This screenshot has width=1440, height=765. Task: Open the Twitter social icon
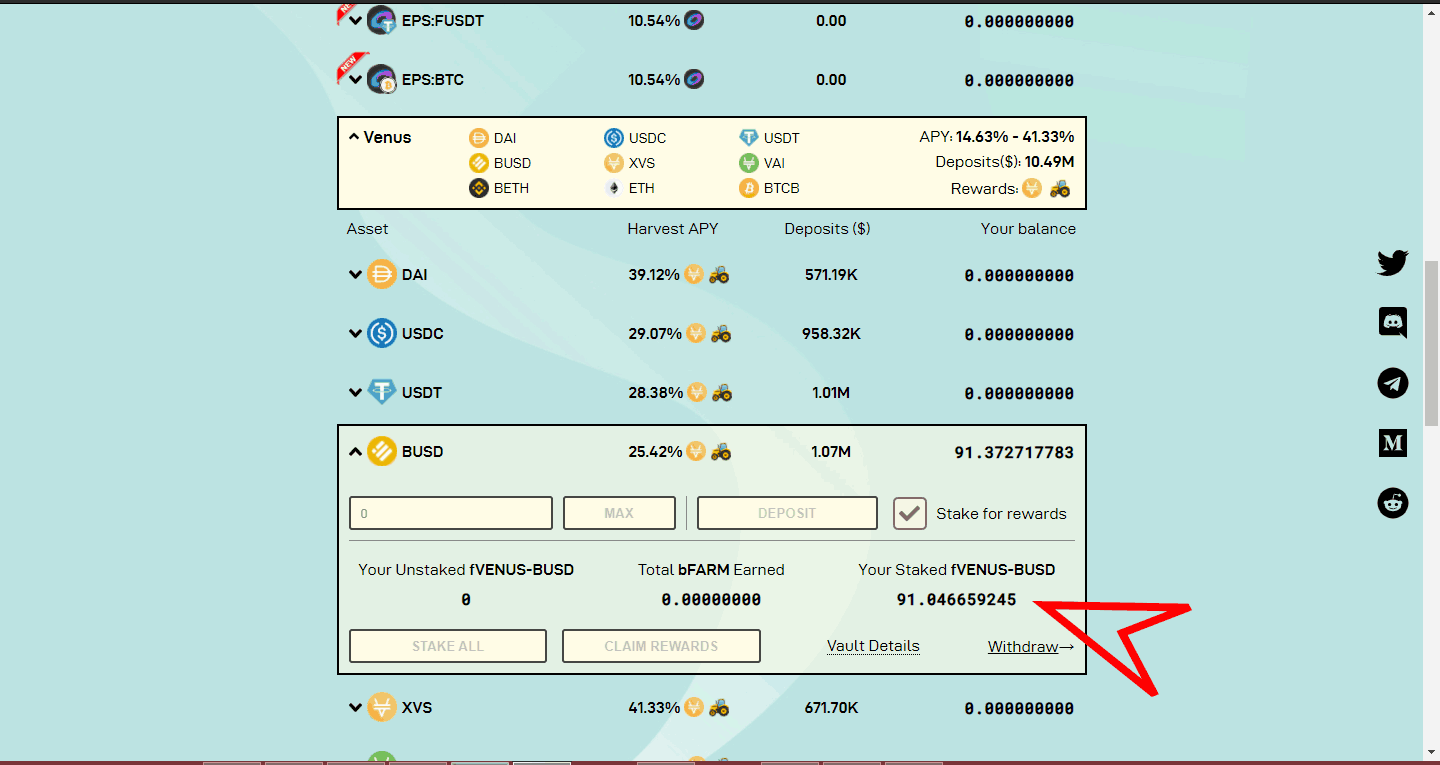pos(1393,263)
